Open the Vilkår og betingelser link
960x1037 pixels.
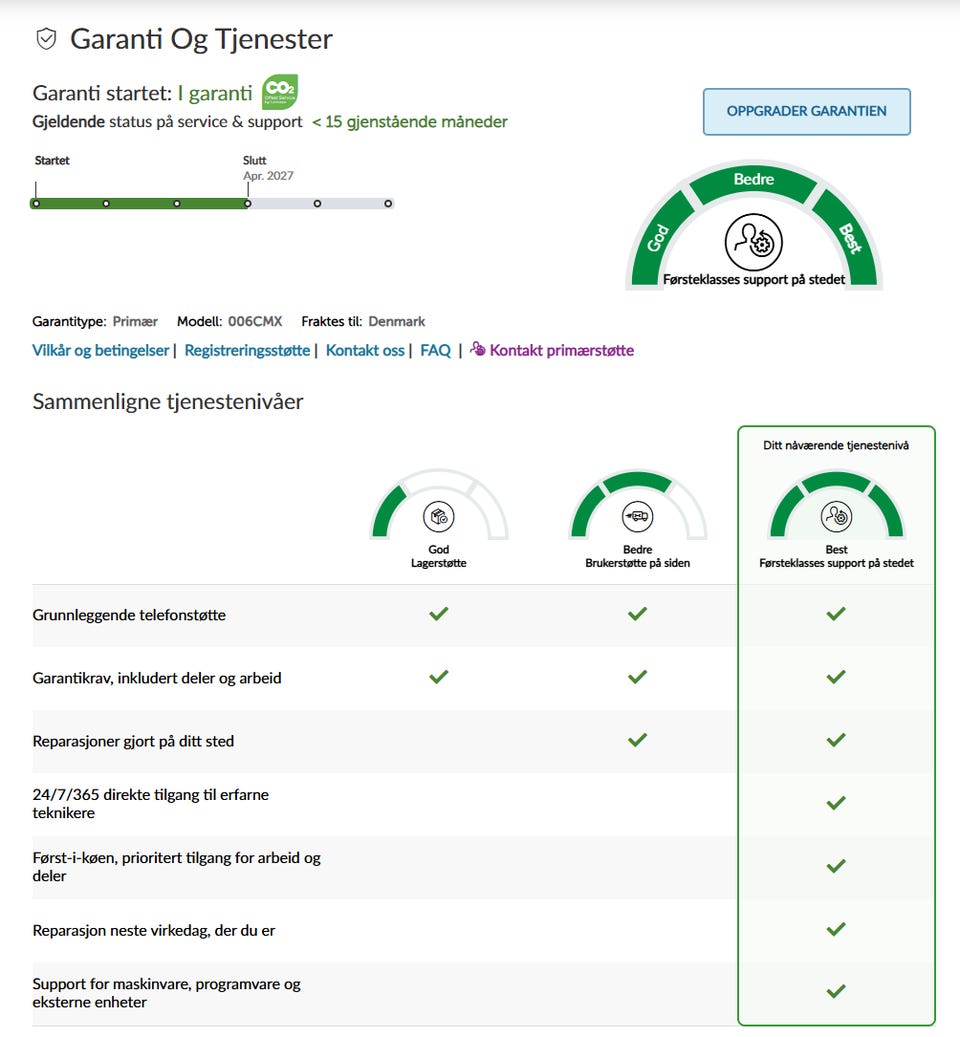click(101, 350)
